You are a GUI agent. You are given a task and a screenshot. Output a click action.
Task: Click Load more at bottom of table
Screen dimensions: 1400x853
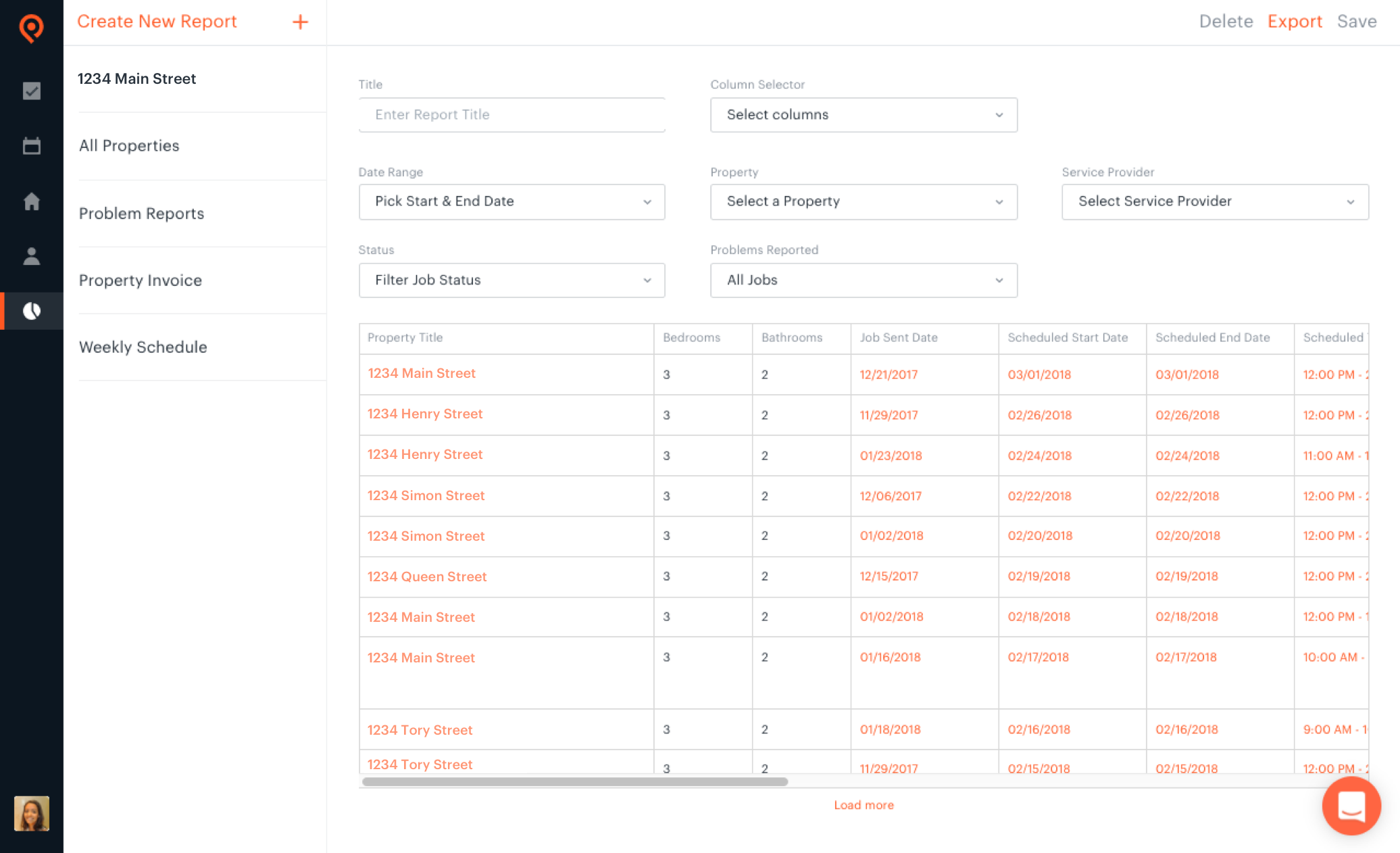point(863,805)
